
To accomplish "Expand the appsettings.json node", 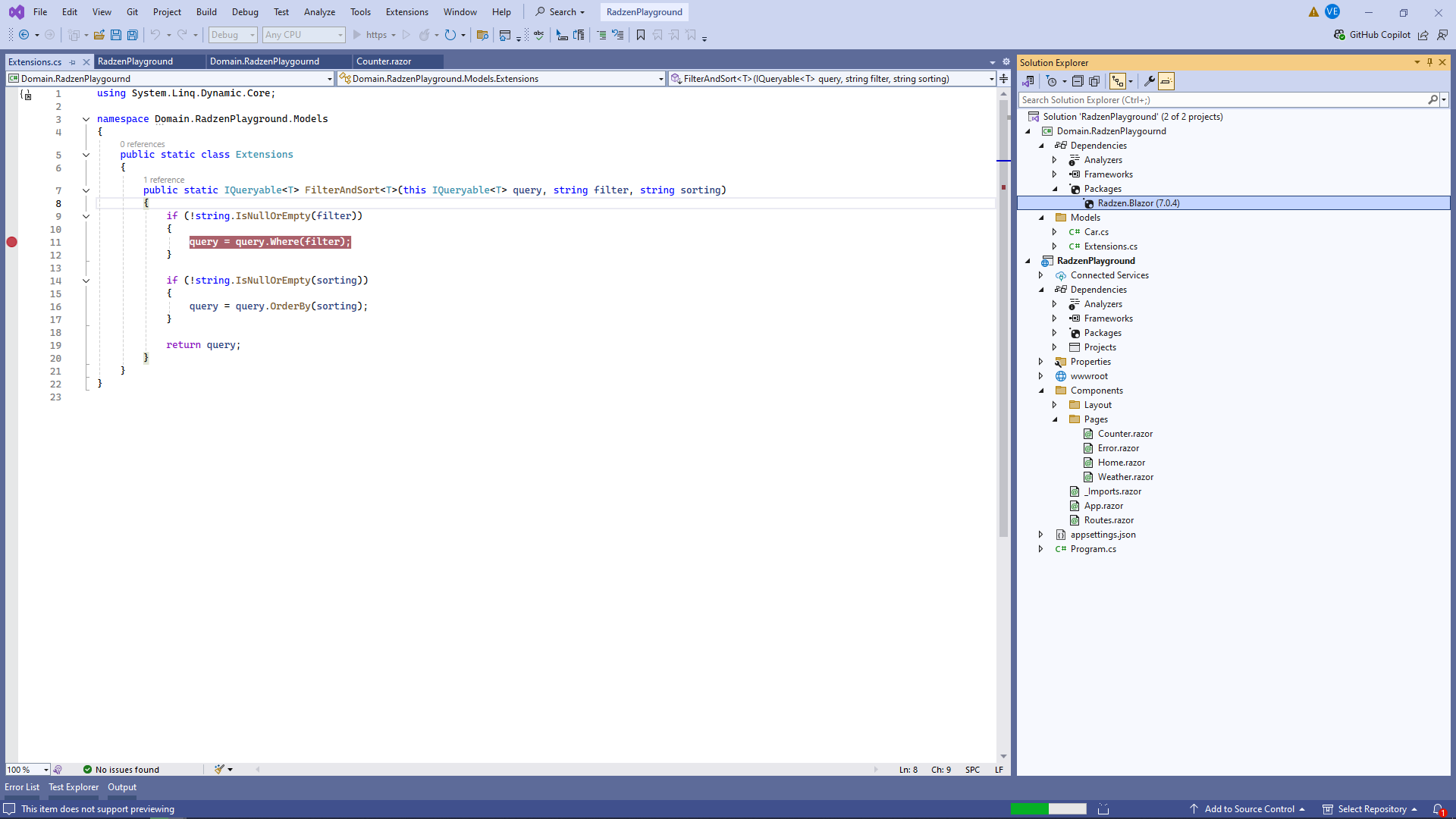I will (1040, 535).
